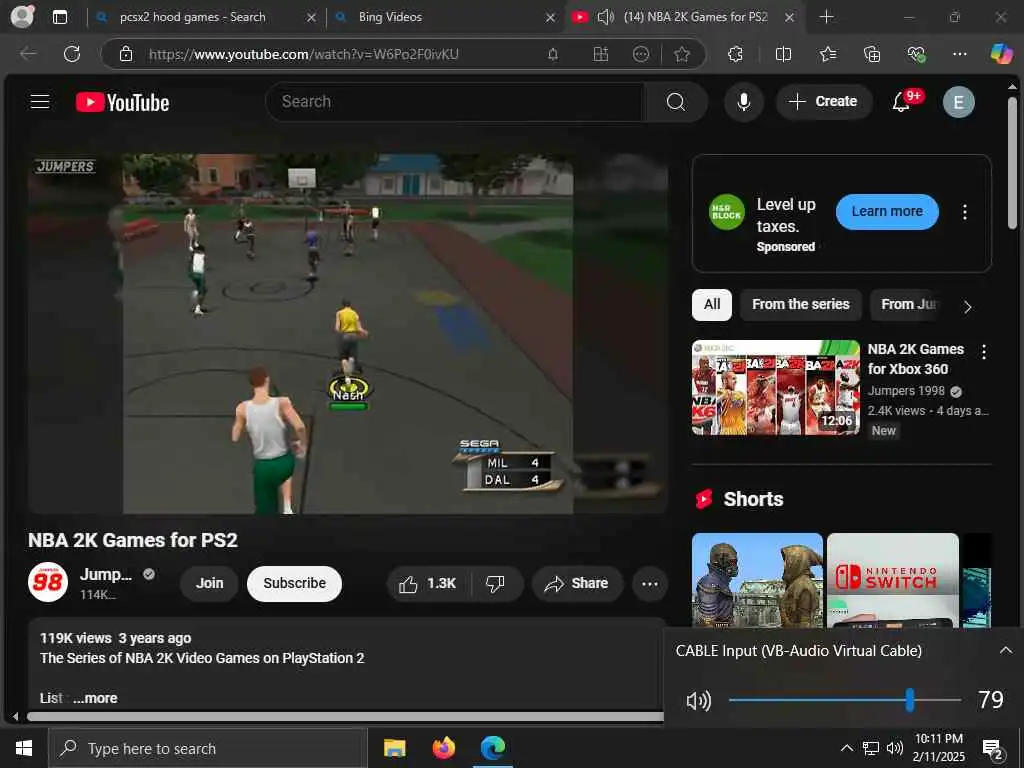Screen dimensions: 1024x768
Task: Open the Windows Start menu
Action: tap(24, 748)
